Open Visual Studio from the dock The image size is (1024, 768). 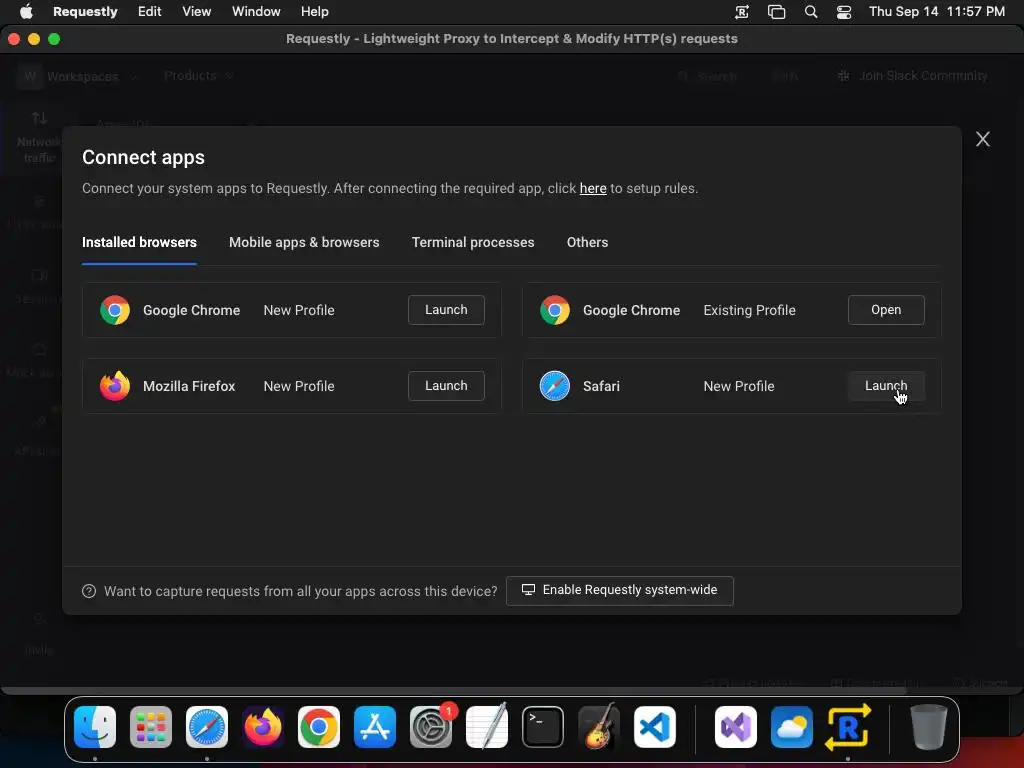(736, 727)
